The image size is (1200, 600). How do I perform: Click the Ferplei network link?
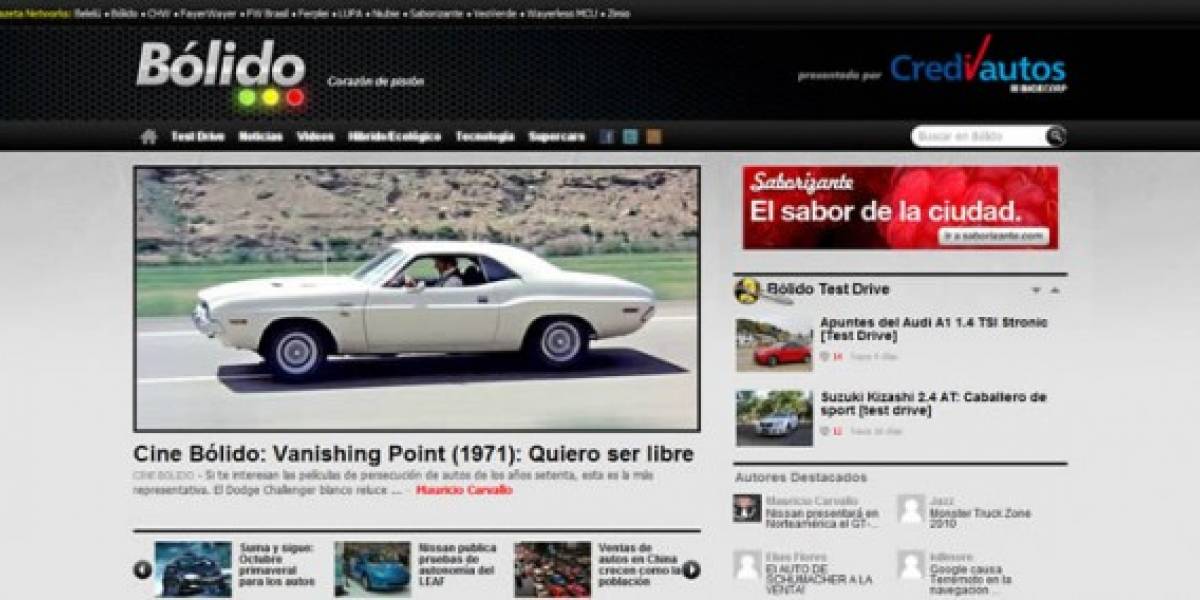click(x=315, y=14)
